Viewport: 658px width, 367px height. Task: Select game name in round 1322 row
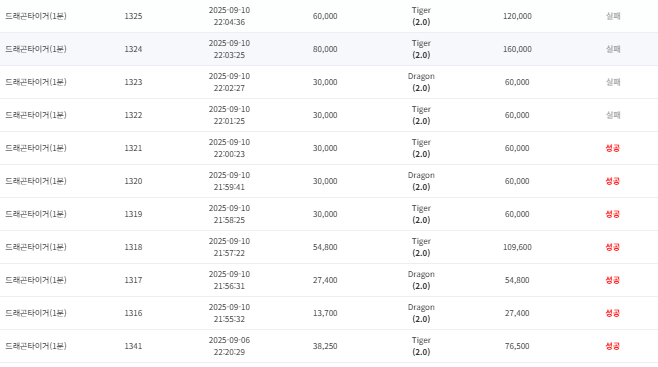pyautogui.click(x=36, y=115)
